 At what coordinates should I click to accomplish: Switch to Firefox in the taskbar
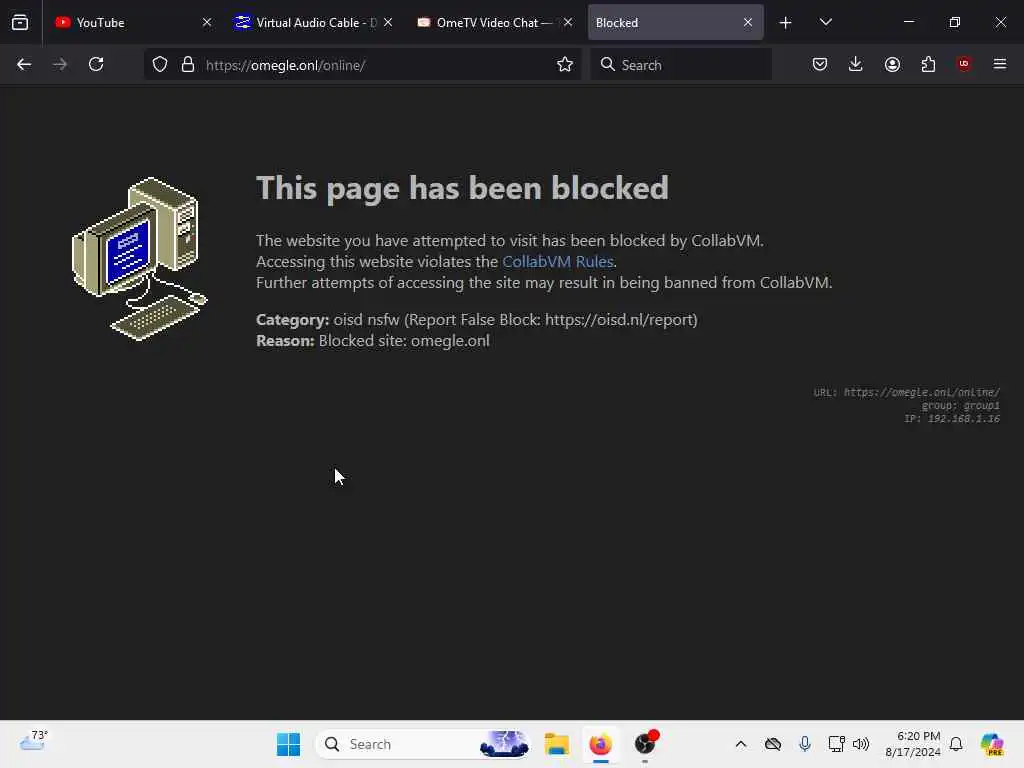[600, 744]
